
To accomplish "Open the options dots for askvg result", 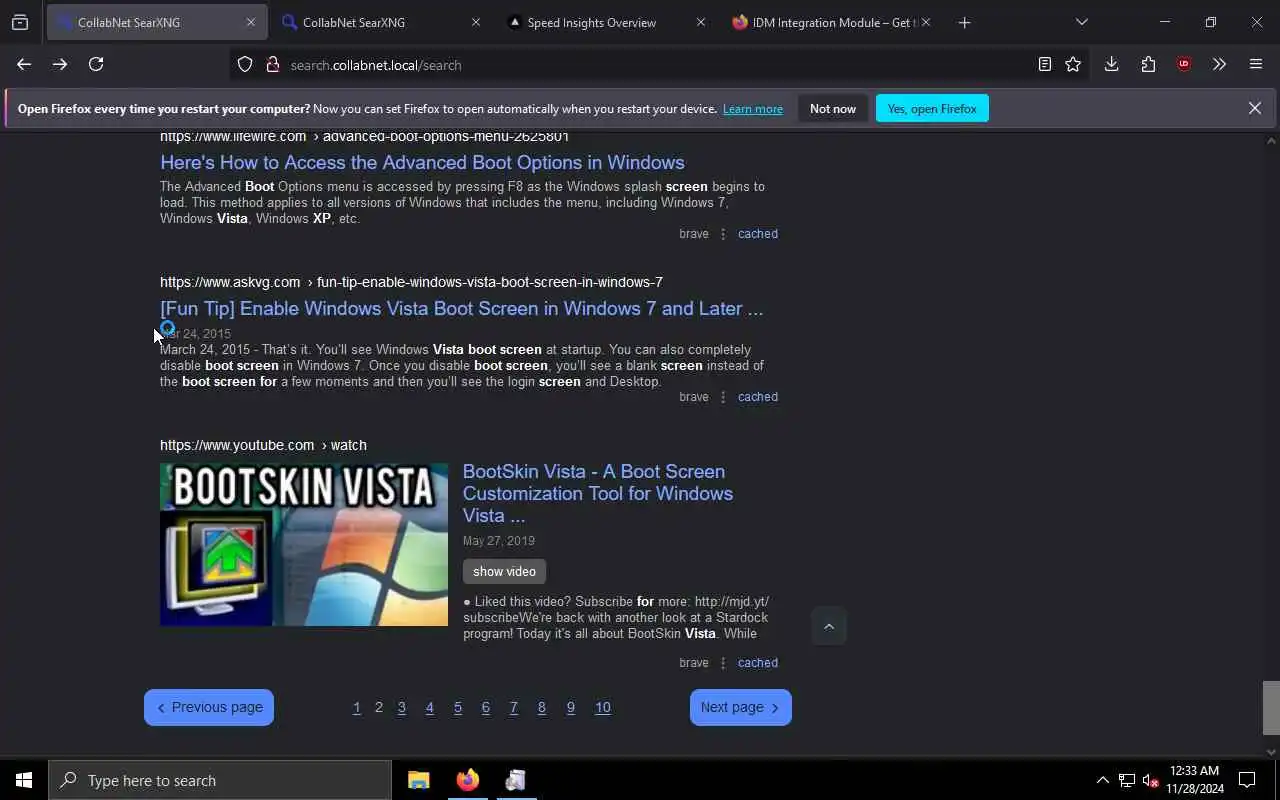I will (x=723, y=397).
